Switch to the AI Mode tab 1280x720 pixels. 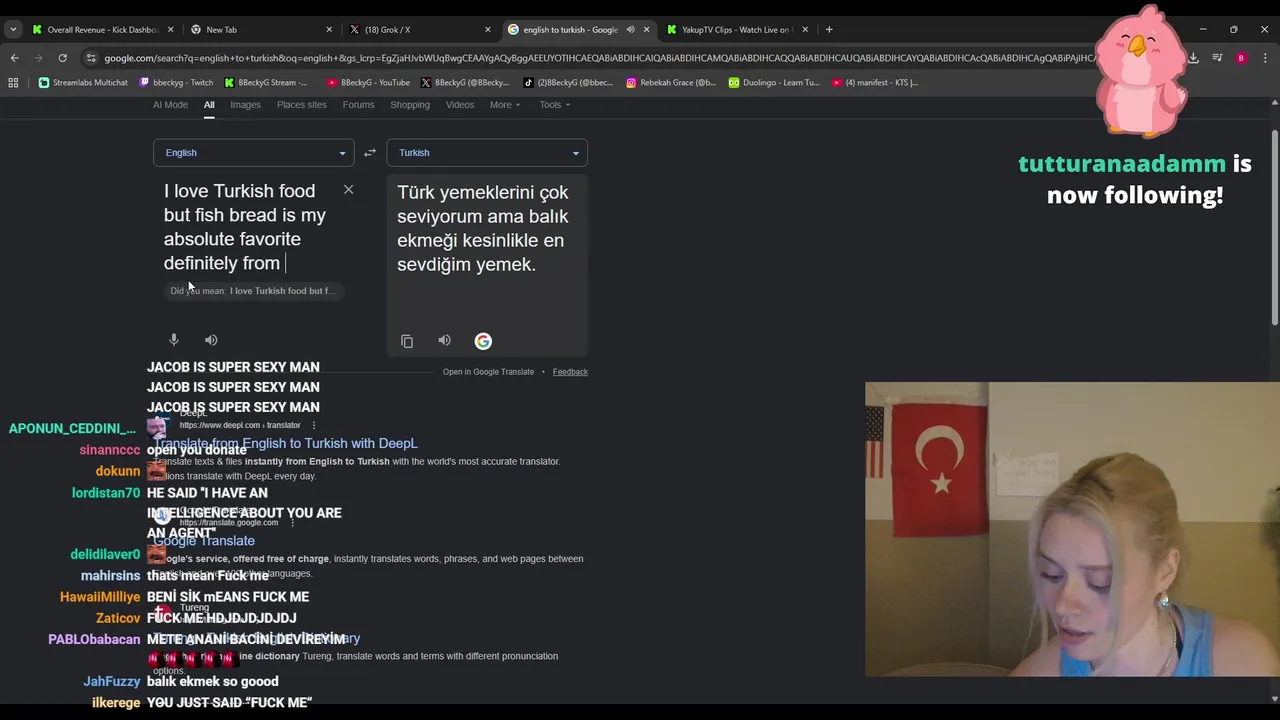click(170, 104)
